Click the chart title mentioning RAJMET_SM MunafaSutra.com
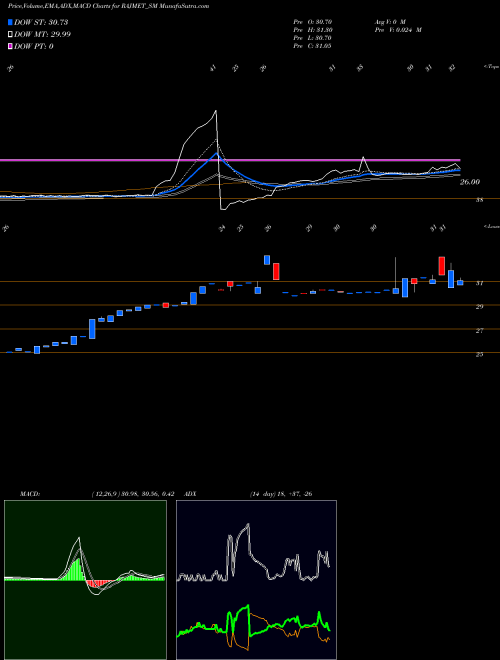Screen dimensions: 500x660 (109, 6)
